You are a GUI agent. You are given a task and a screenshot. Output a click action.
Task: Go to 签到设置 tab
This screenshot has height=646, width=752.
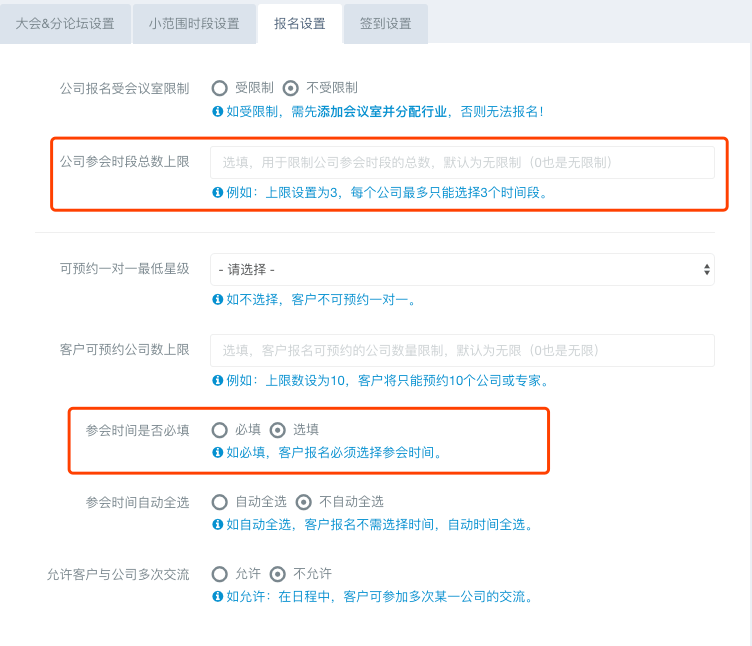[x=386, y=23]
